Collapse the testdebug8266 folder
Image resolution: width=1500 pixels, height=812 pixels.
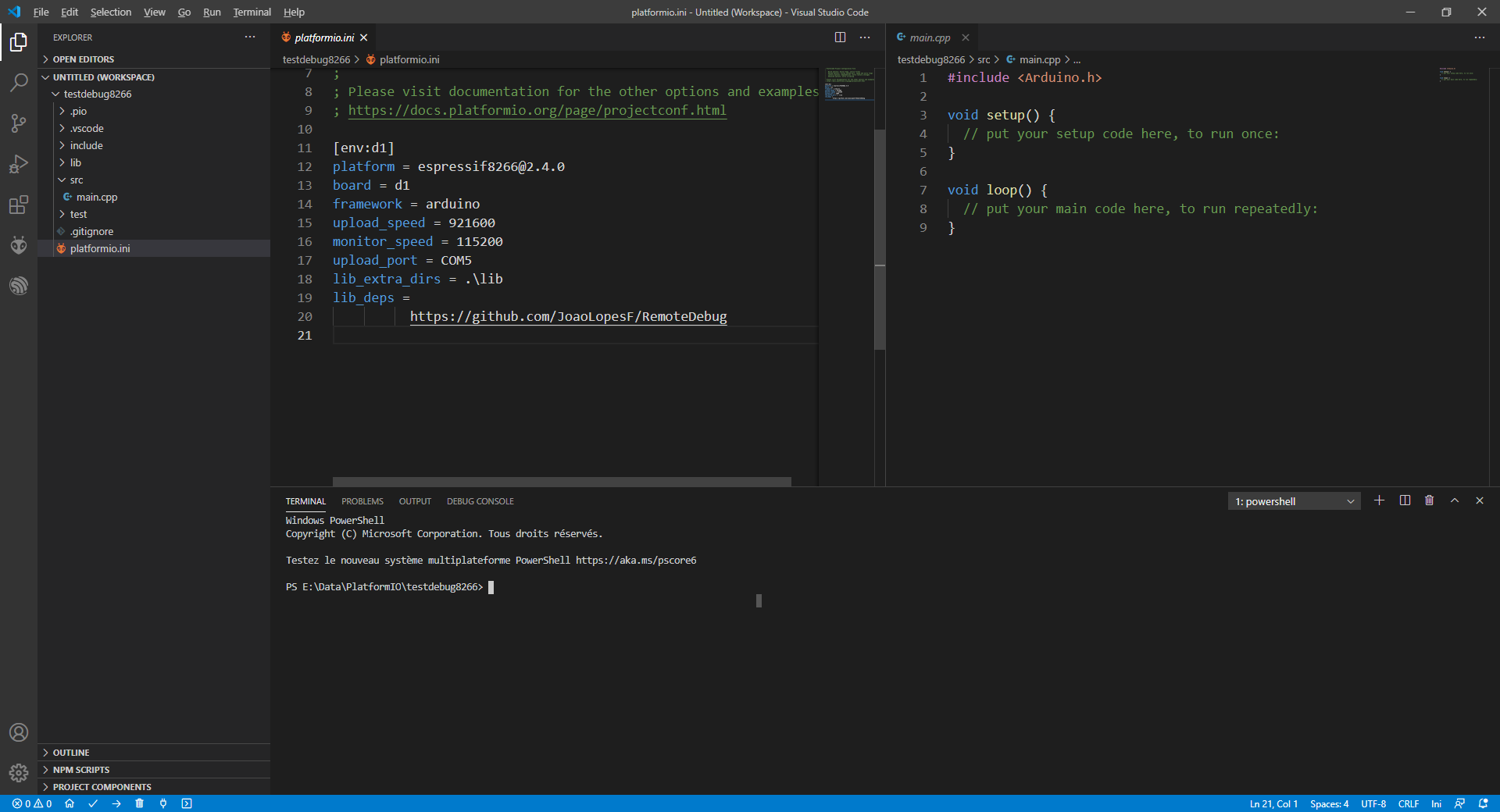pos(154,94)
